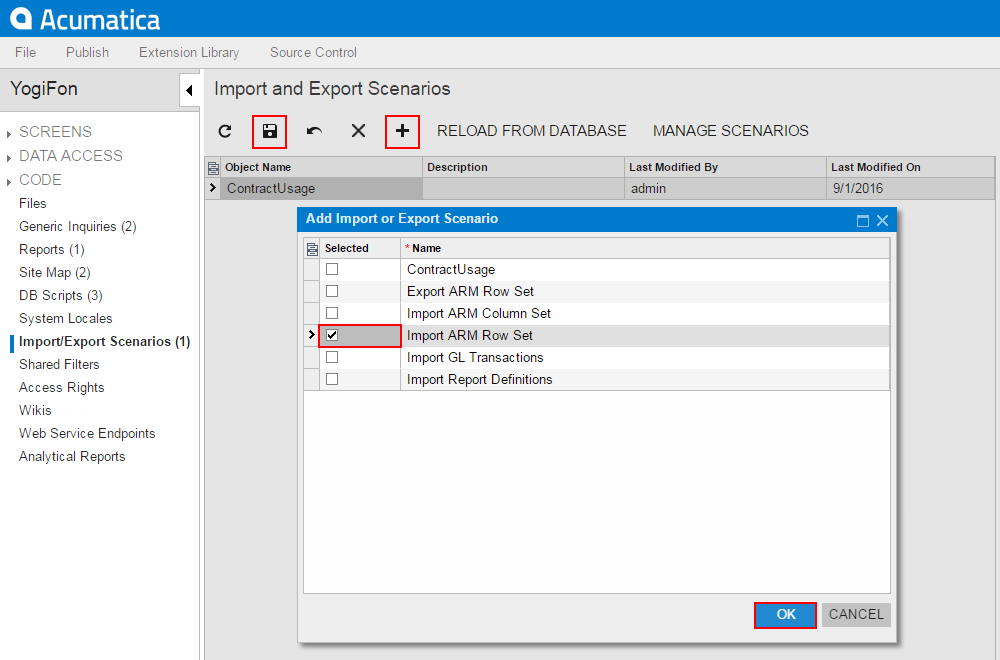Screen dimensions: 1000x660
Task: Click the Save disk icon
Action: (269, 131)
